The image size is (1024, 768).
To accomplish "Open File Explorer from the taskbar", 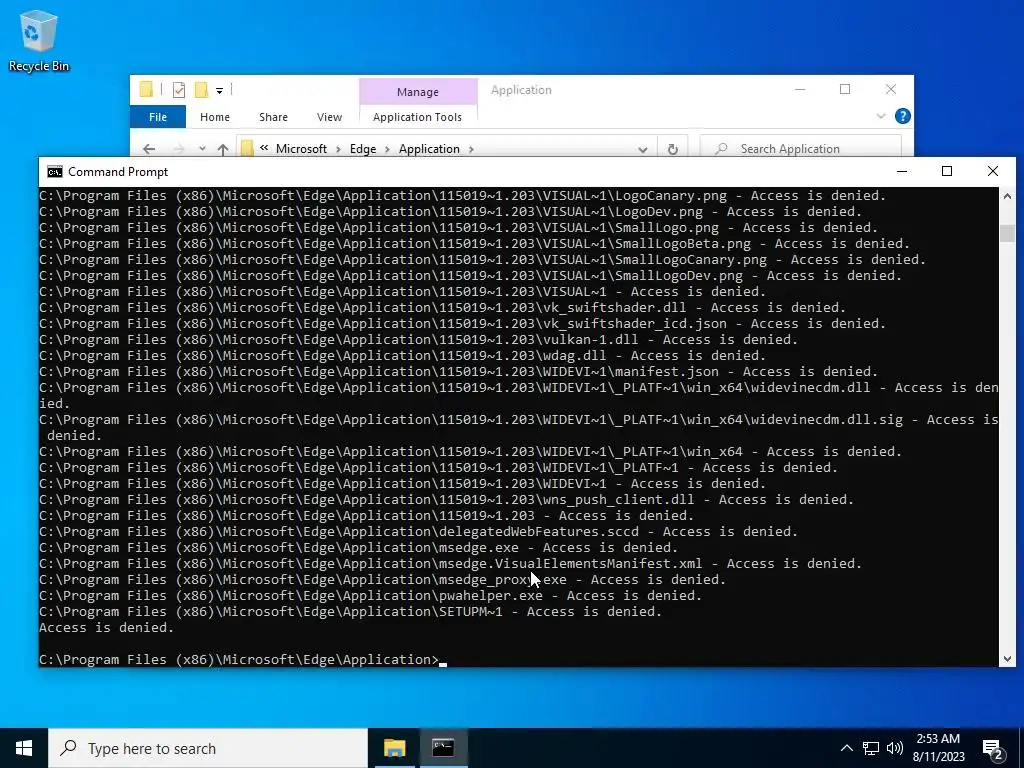I will [394, 748].
